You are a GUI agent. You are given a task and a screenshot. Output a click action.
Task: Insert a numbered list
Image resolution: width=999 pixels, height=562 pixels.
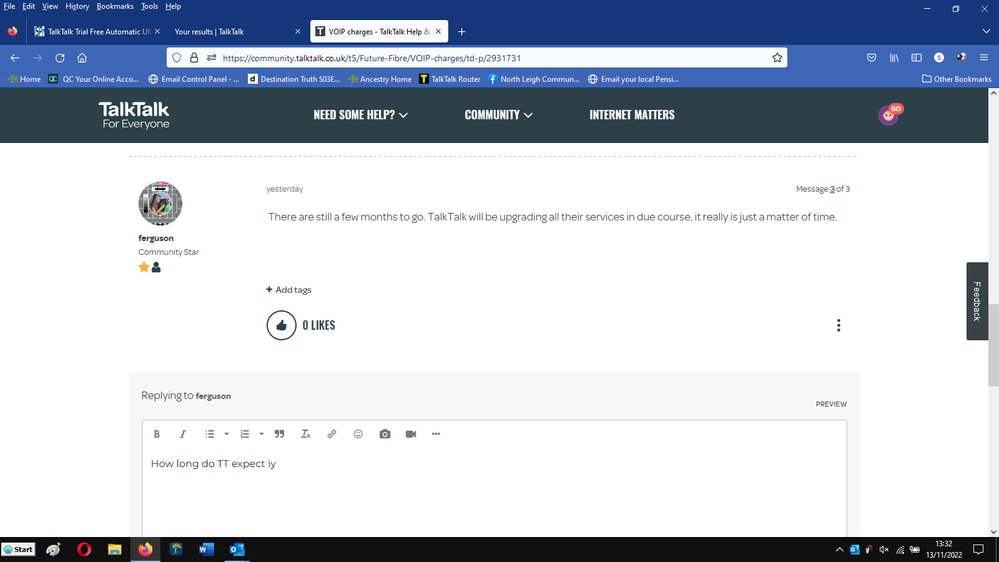click(x=245, y=434)
